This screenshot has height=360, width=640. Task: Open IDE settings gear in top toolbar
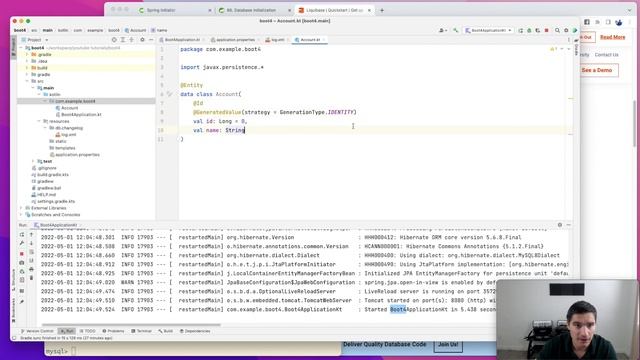pos(566,30)
